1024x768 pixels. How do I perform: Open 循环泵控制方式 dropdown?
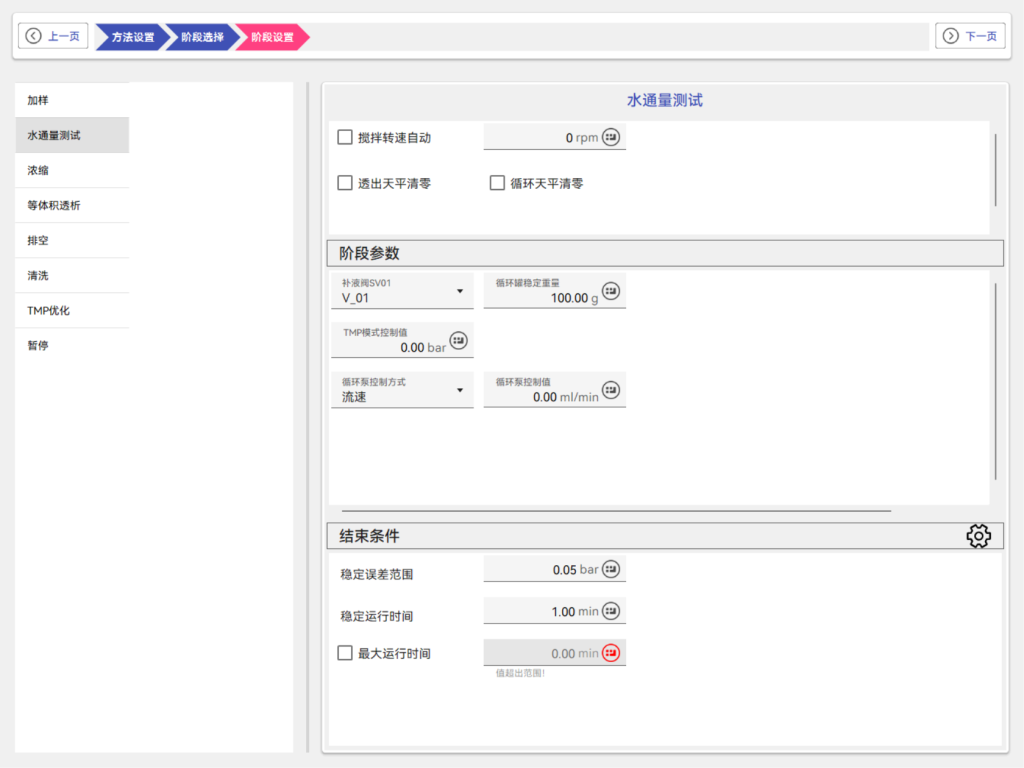click(402, 390)
